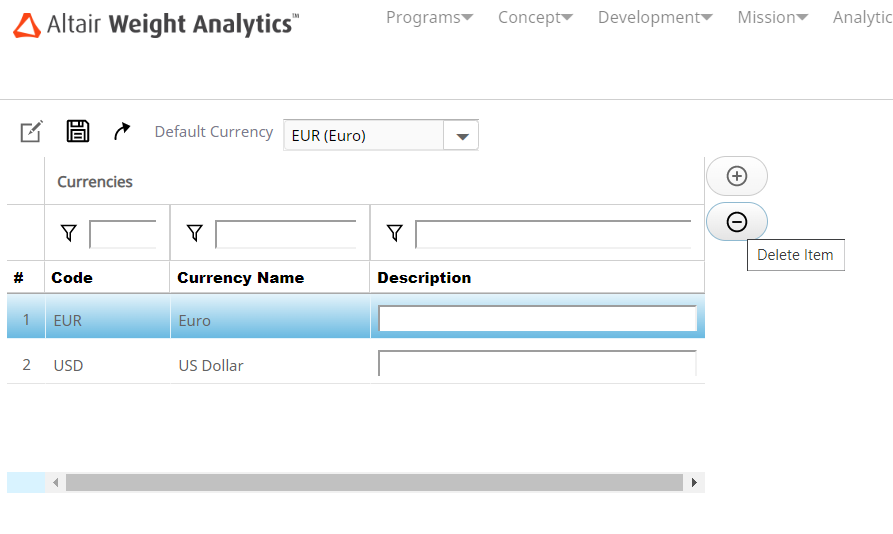Screen dimensions: 893x534
Task: Click the curved arrow share icon
Action: [122, 131]
